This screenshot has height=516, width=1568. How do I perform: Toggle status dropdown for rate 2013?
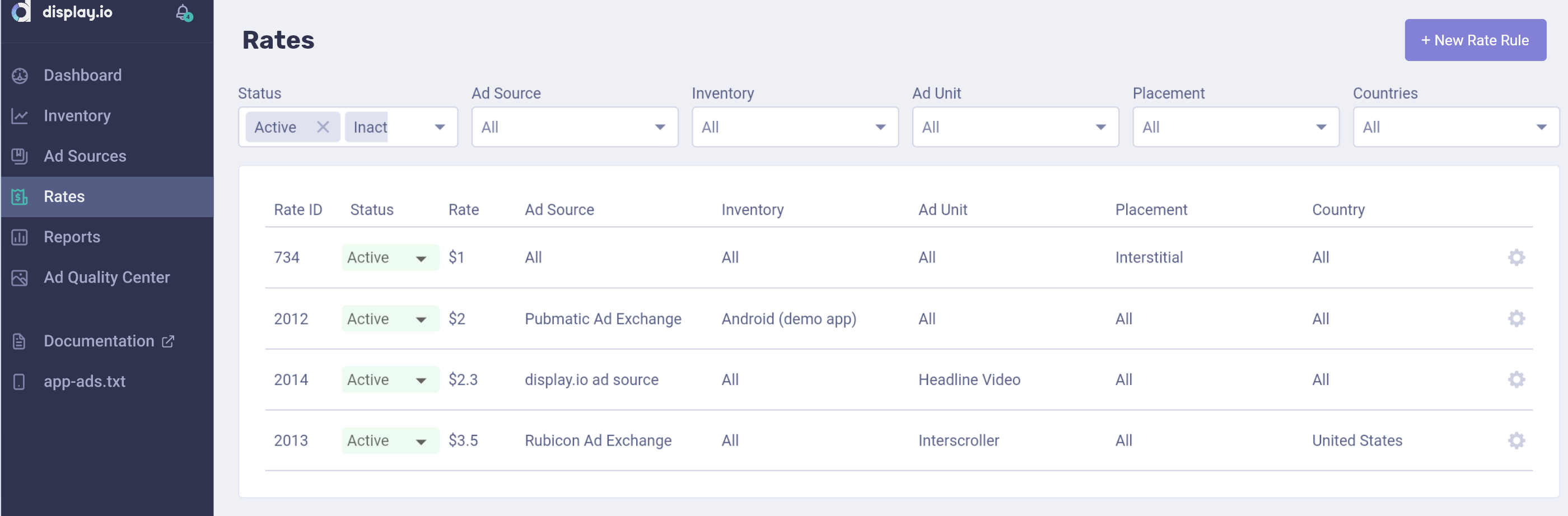point(390,440)
